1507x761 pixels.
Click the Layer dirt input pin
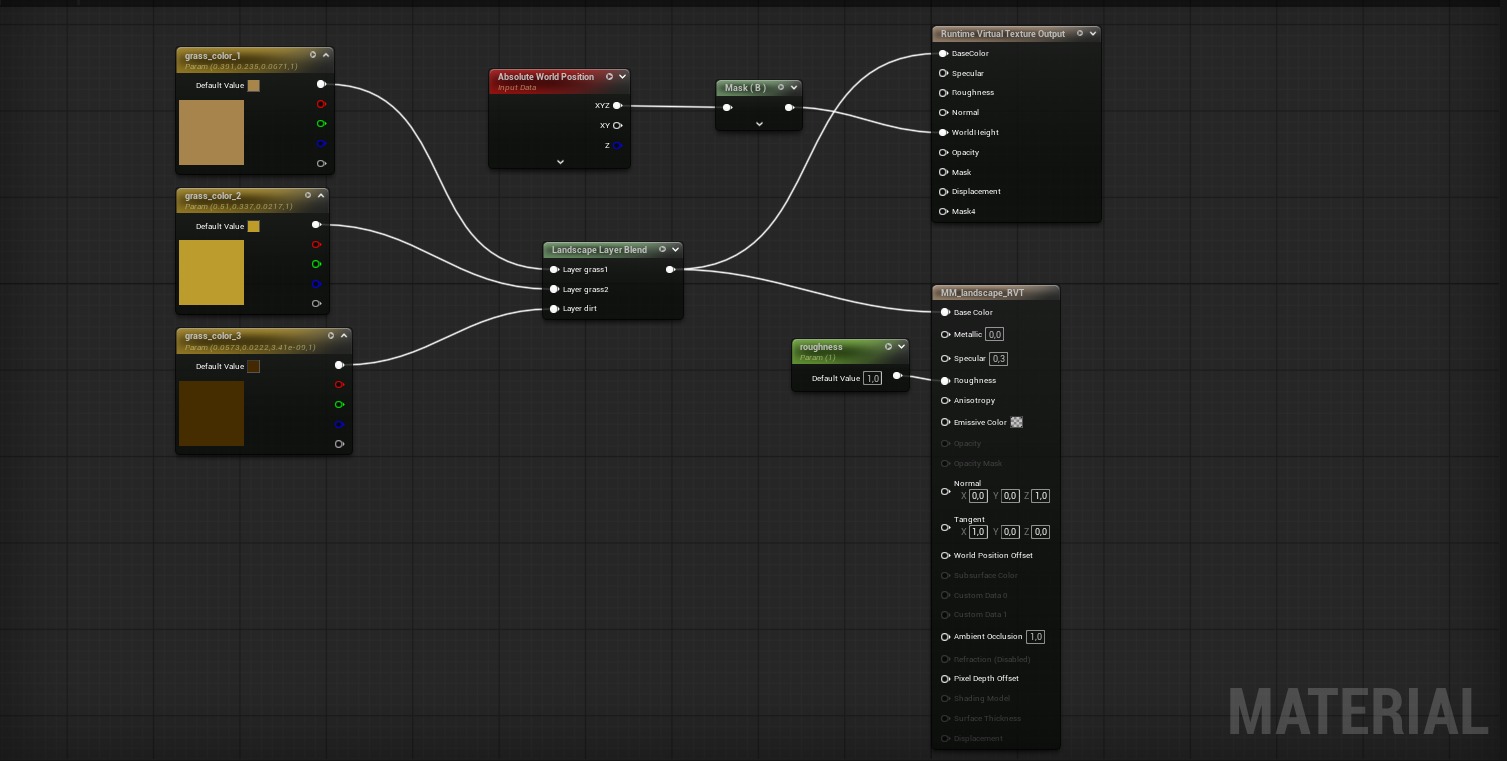pyautogui.click(x=554, y=309)
